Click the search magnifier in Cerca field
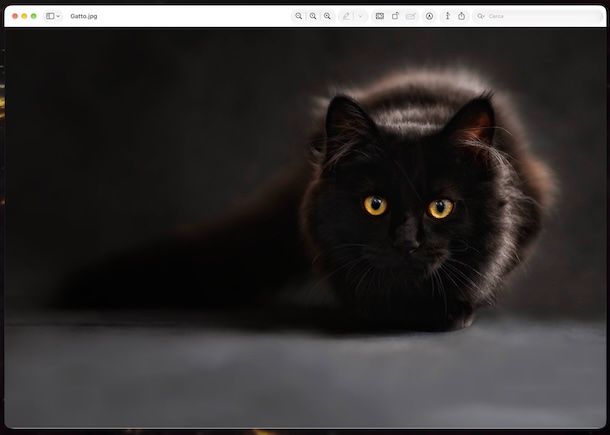The height and width of the screenshot is (435, 610). [x=480, y=16]
